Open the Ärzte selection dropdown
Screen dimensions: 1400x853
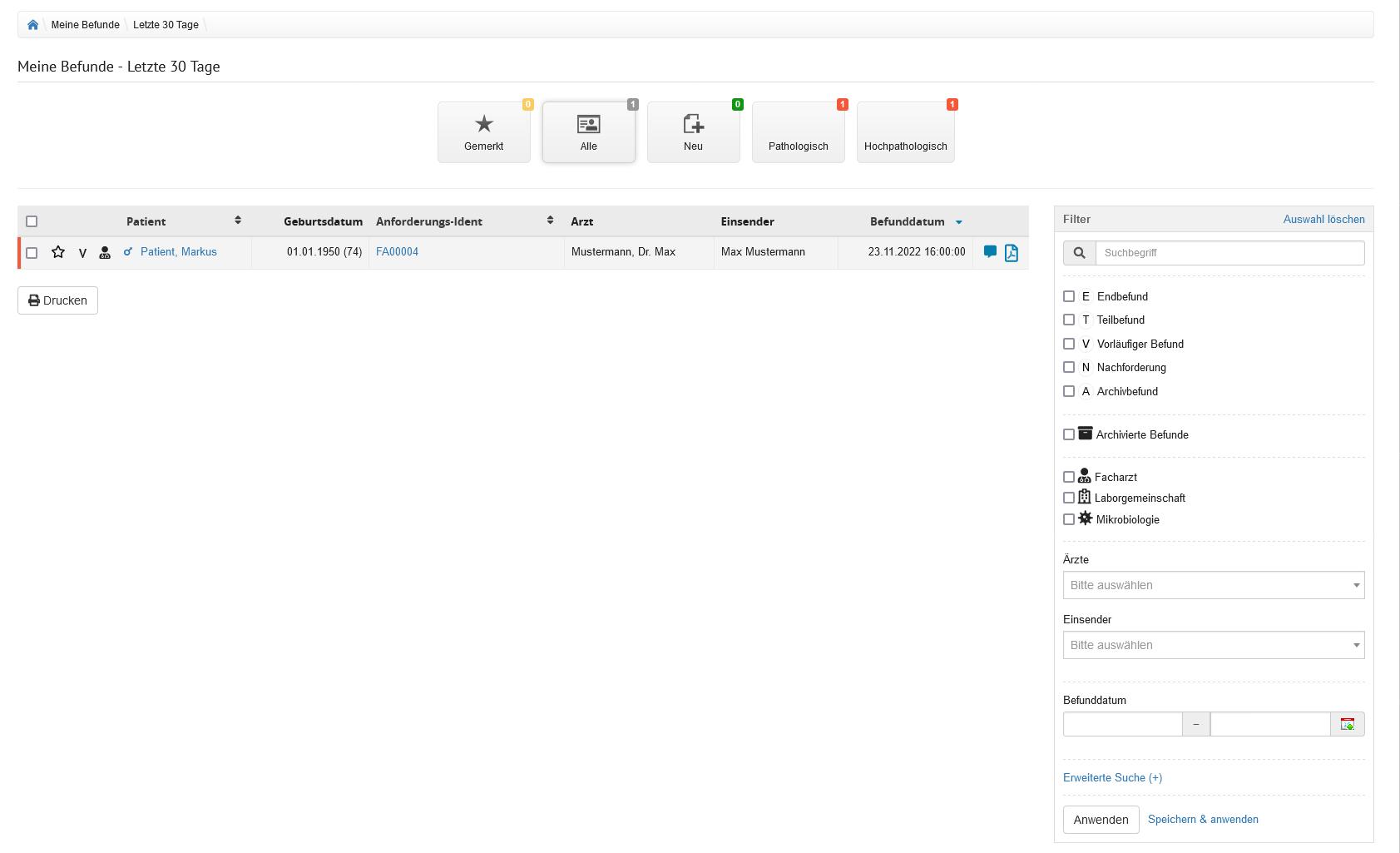[x=1213, y=585]
